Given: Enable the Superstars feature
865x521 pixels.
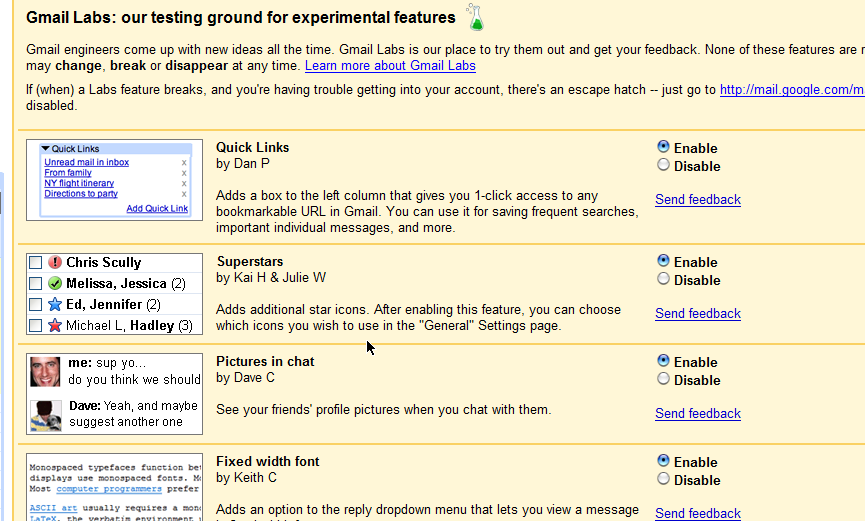Looking at the screenshot, I should tap(663, 260).
